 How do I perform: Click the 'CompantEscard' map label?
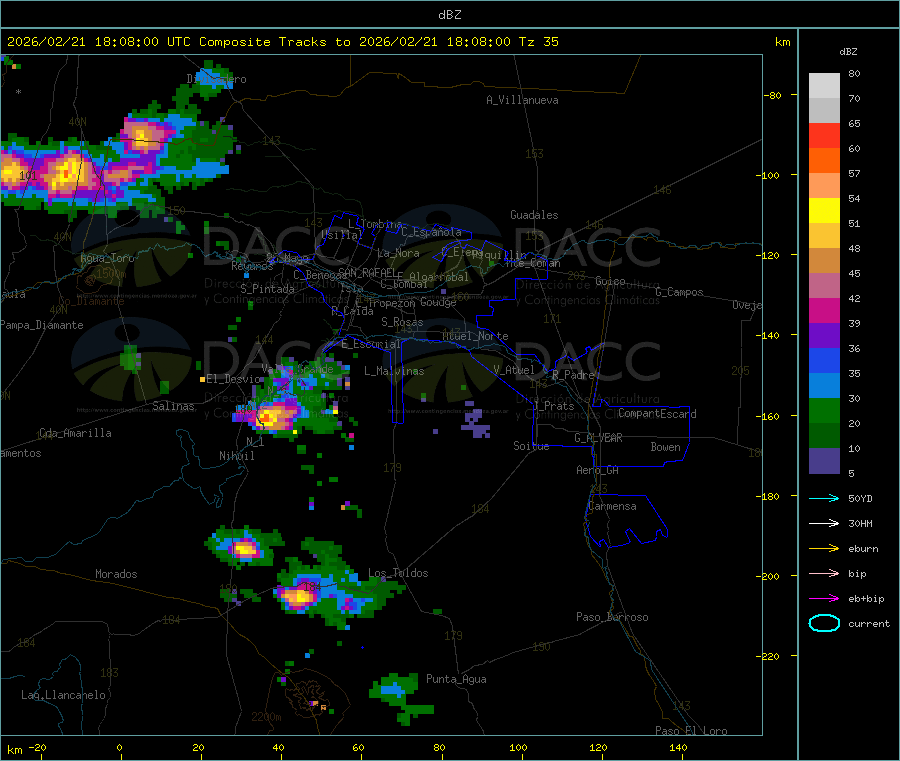[657, 414]
